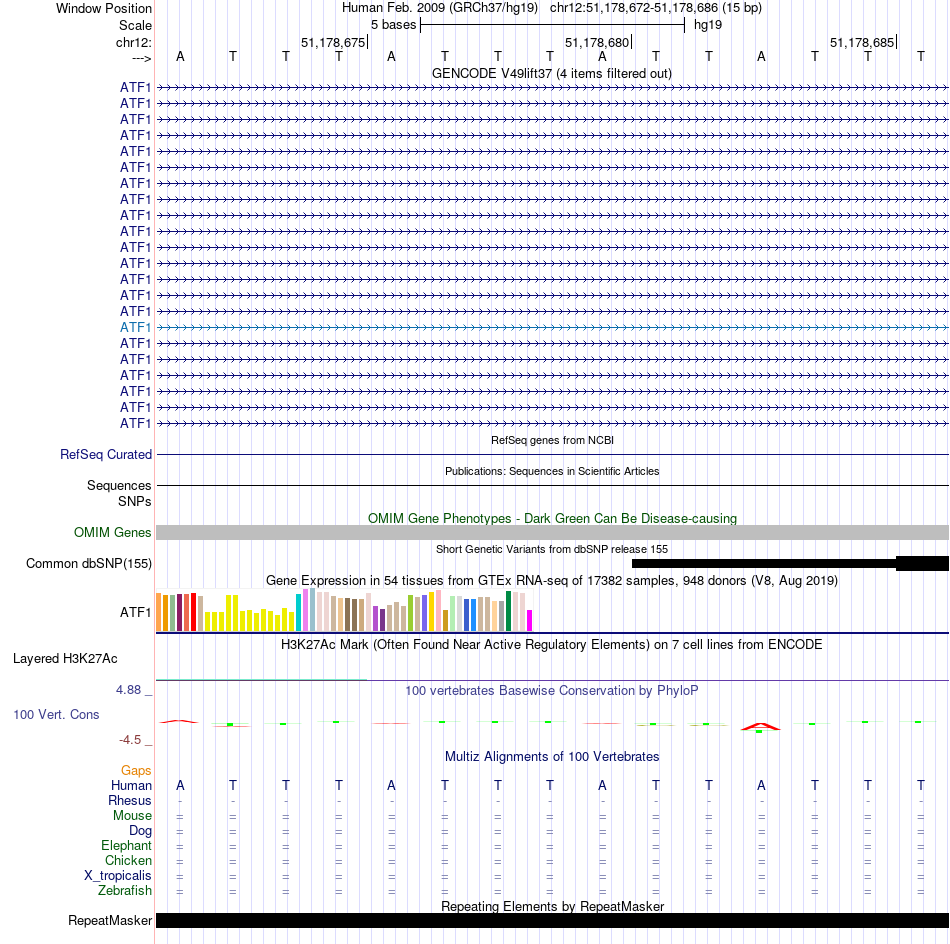Click the thin black dbSNP variant line
The height and width of the screenshot is (944, 950).
point(763,563)
